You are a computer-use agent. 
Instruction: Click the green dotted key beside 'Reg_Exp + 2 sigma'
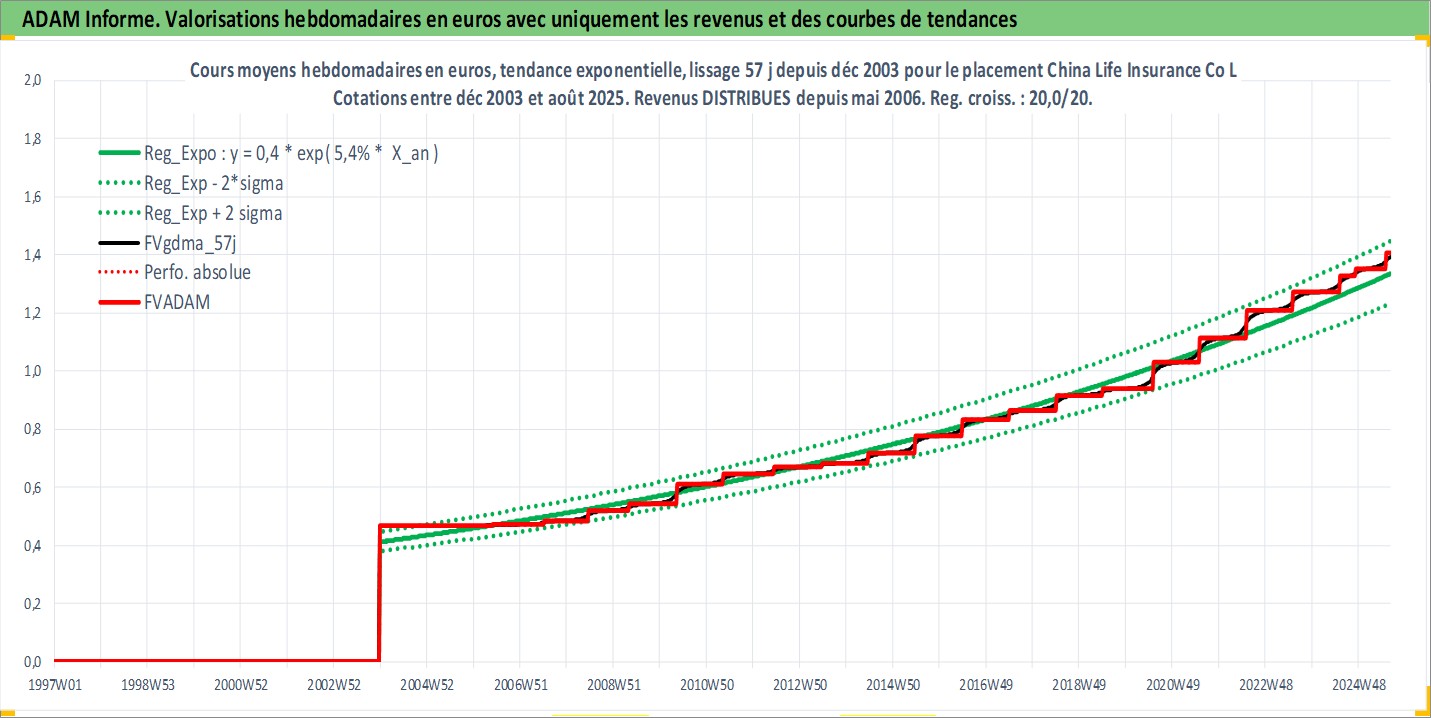(119, 213)
